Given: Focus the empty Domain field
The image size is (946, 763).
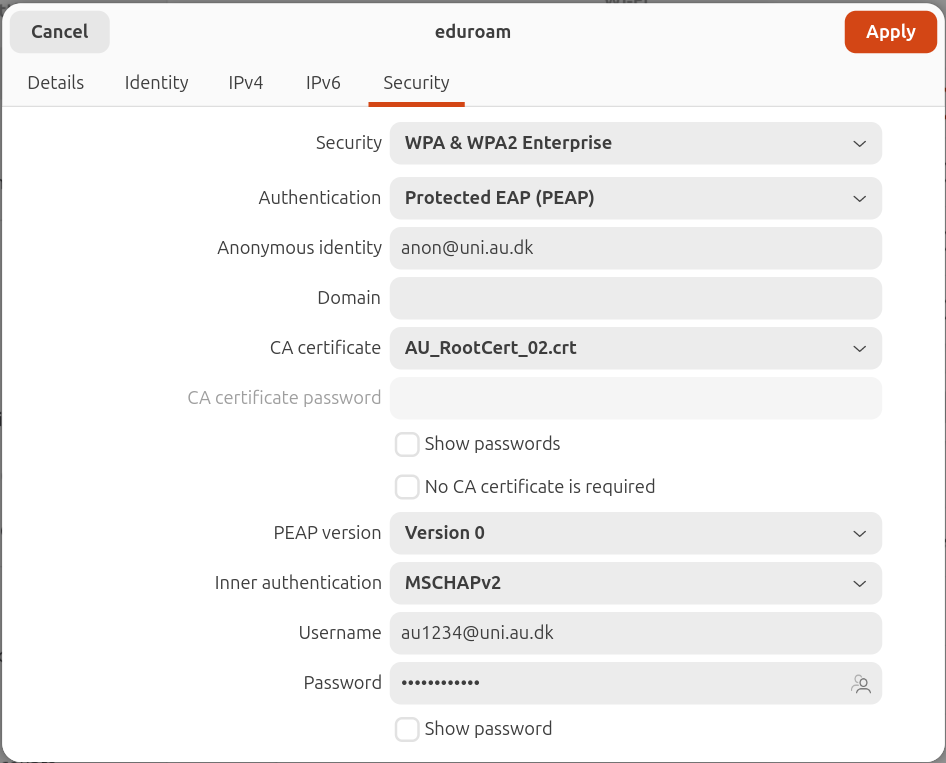Looking at the screenshot, I should 635,298.
